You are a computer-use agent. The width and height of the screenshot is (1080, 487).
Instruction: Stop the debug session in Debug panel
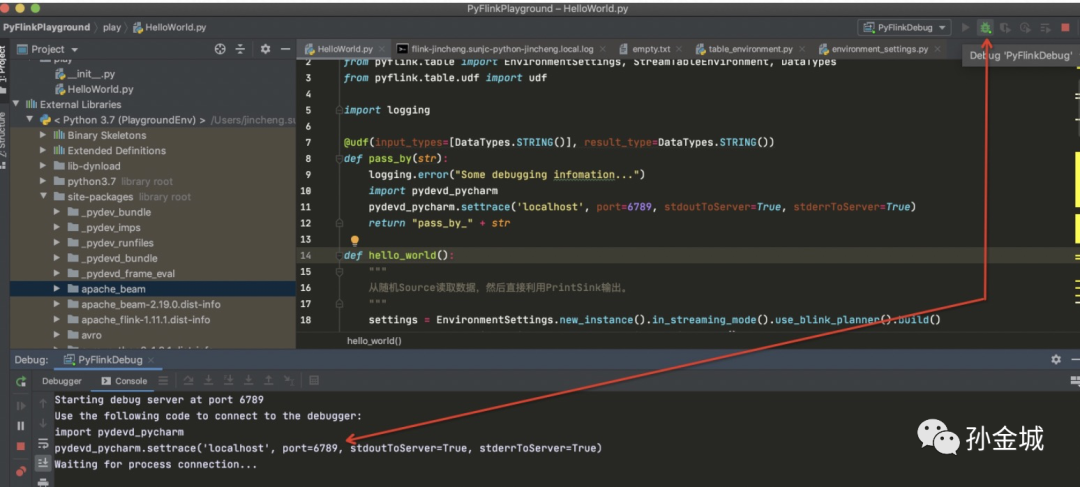(21, 446)
